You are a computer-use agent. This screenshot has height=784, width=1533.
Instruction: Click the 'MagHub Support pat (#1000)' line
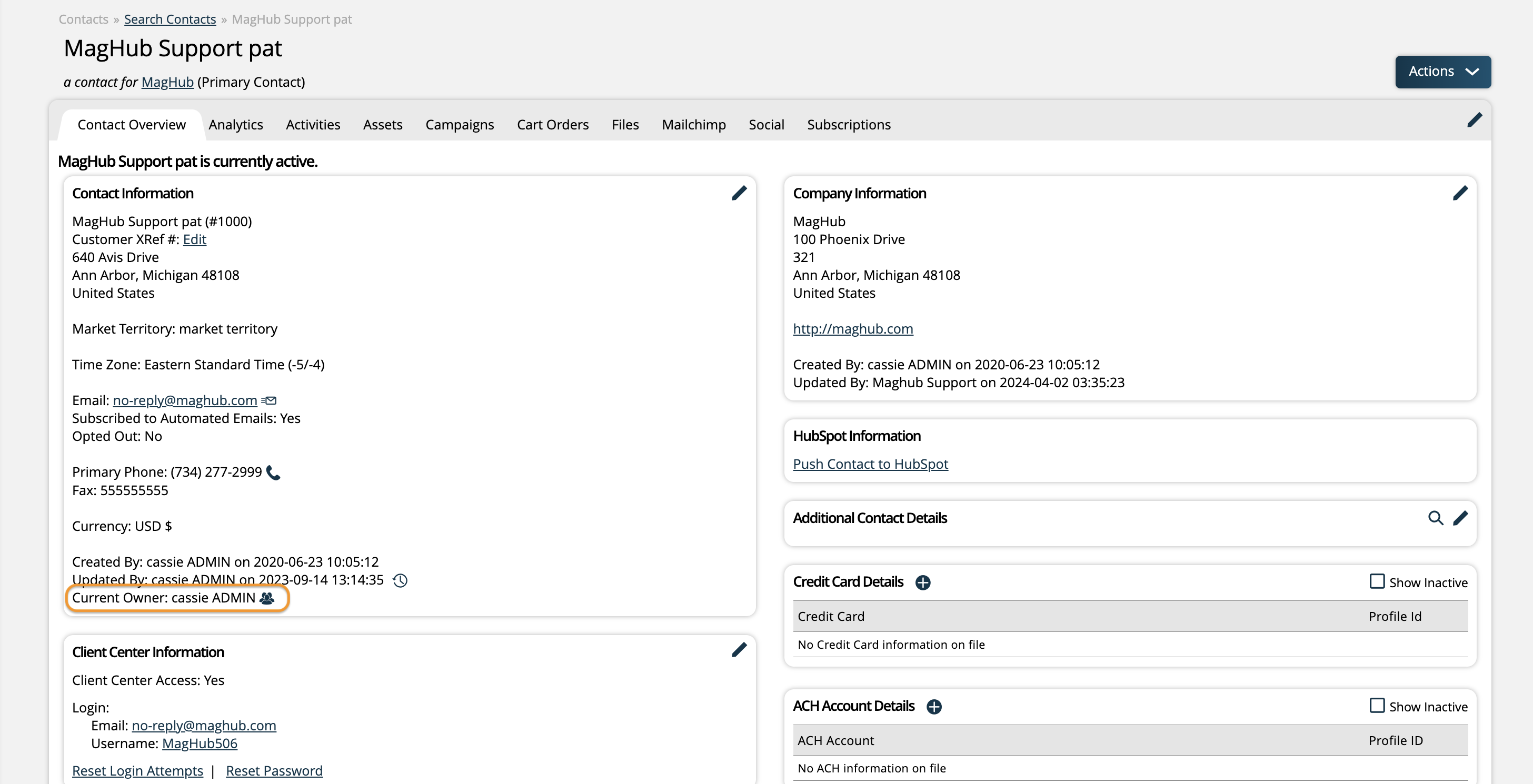pos(162,222)
